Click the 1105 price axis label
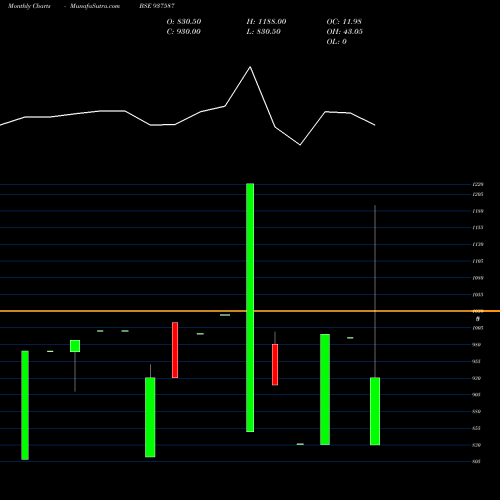The image size is (500, 500). pos(478,261)
